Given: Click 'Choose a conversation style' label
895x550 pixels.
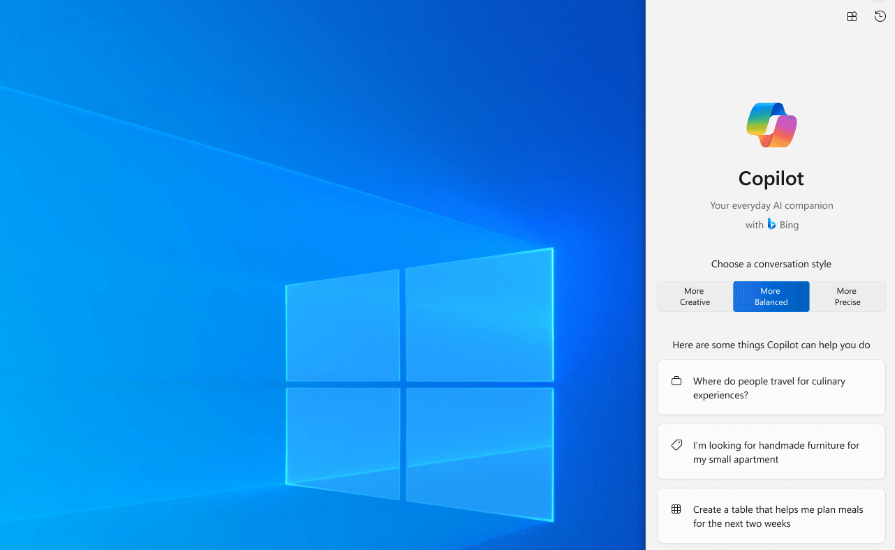Looking at the screenshot, I should tap(771, 264).
